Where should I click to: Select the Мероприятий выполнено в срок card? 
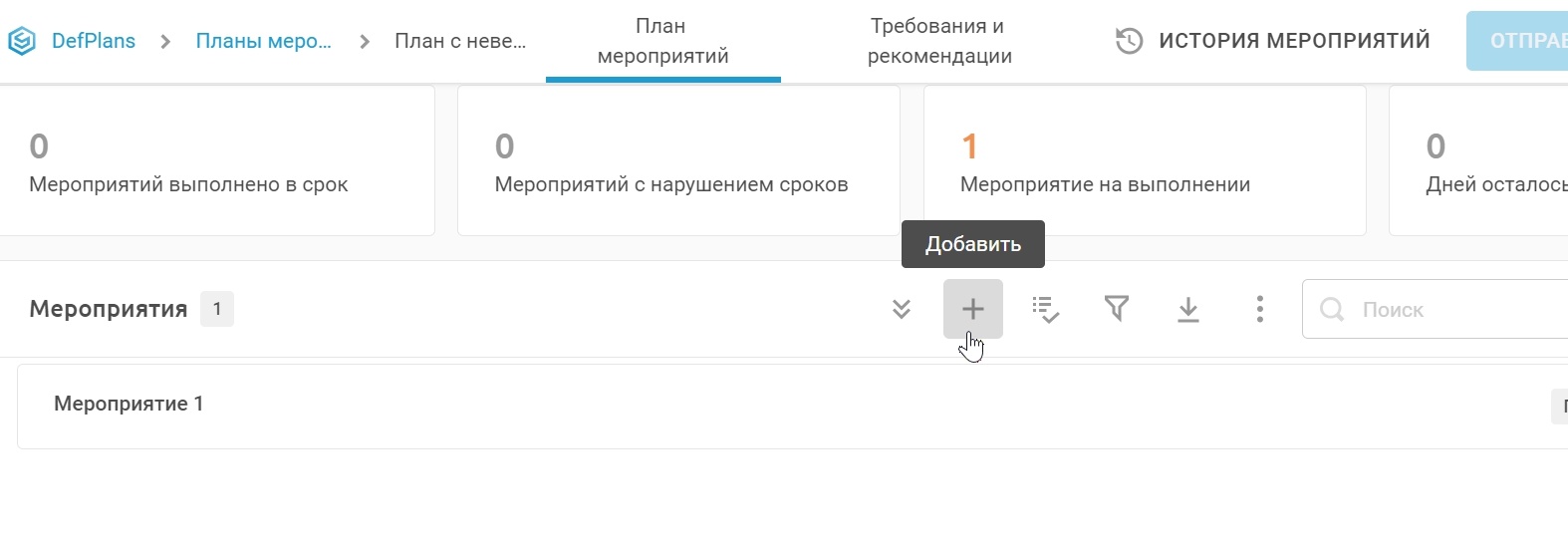pos(215,160)
